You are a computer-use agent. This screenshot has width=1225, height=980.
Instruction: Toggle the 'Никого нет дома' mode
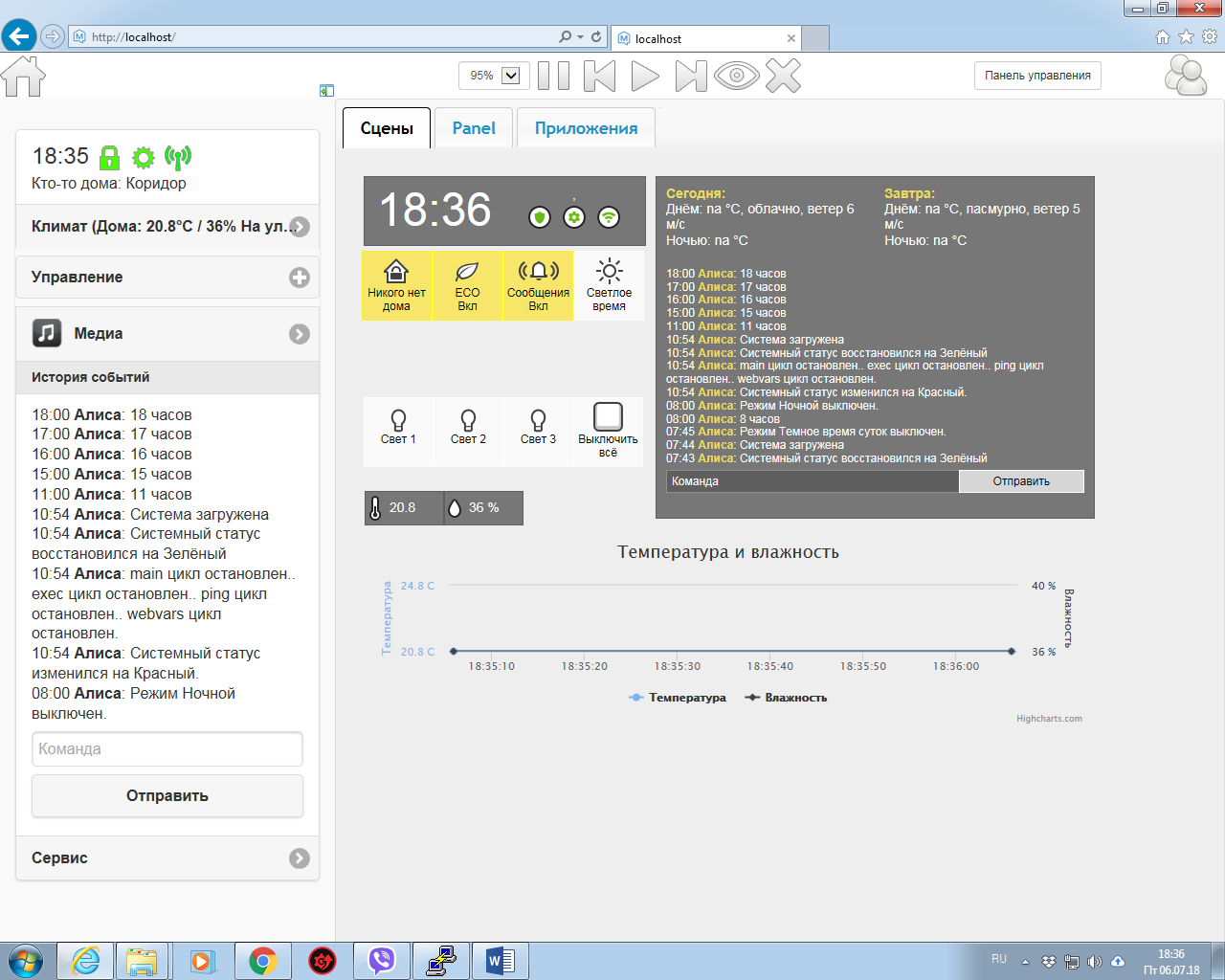(x=396, y=285)
